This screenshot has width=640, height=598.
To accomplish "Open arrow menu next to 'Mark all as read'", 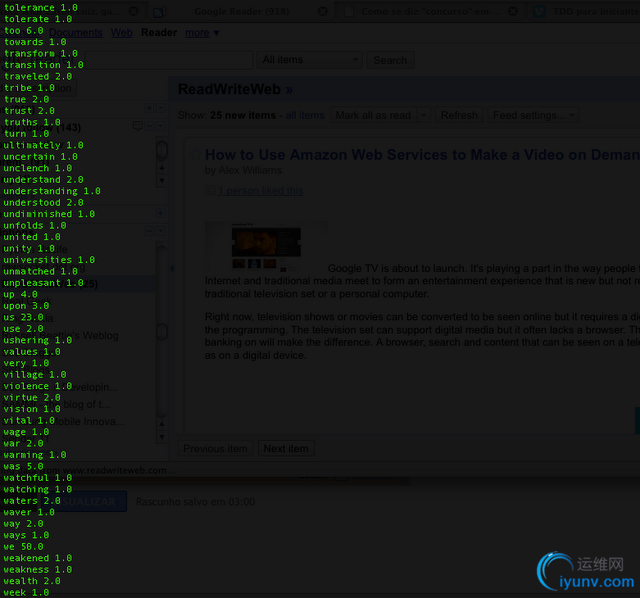I will point(423,115).
